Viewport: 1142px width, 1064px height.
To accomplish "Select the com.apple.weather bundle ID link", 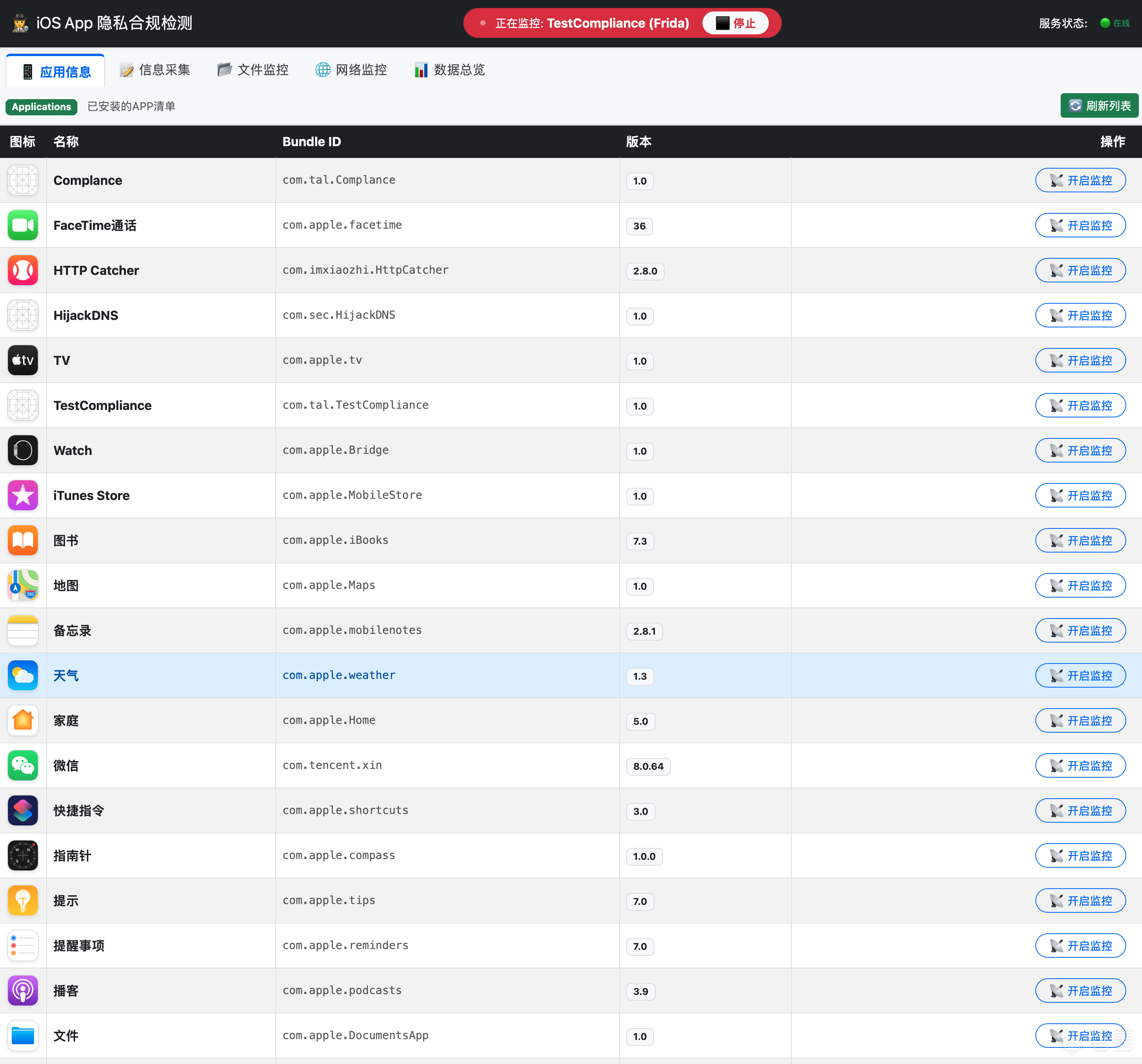I will 339,675.
